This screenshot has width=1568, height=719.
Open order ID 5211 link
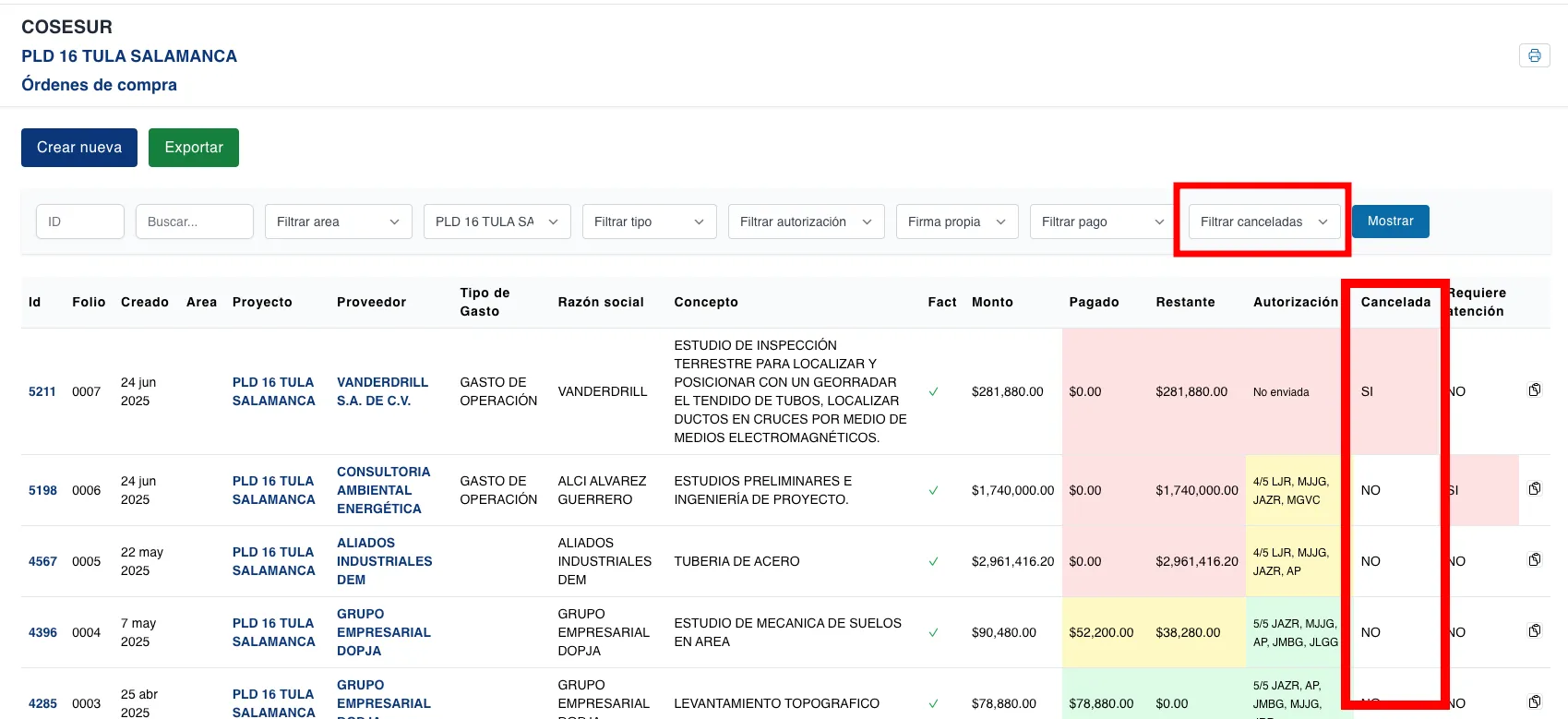pos(42,391)
